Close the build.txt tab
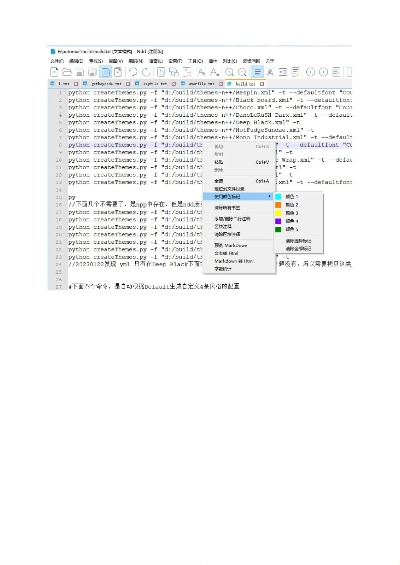Viewport: 400px width, 565px height. pos(262,84)
